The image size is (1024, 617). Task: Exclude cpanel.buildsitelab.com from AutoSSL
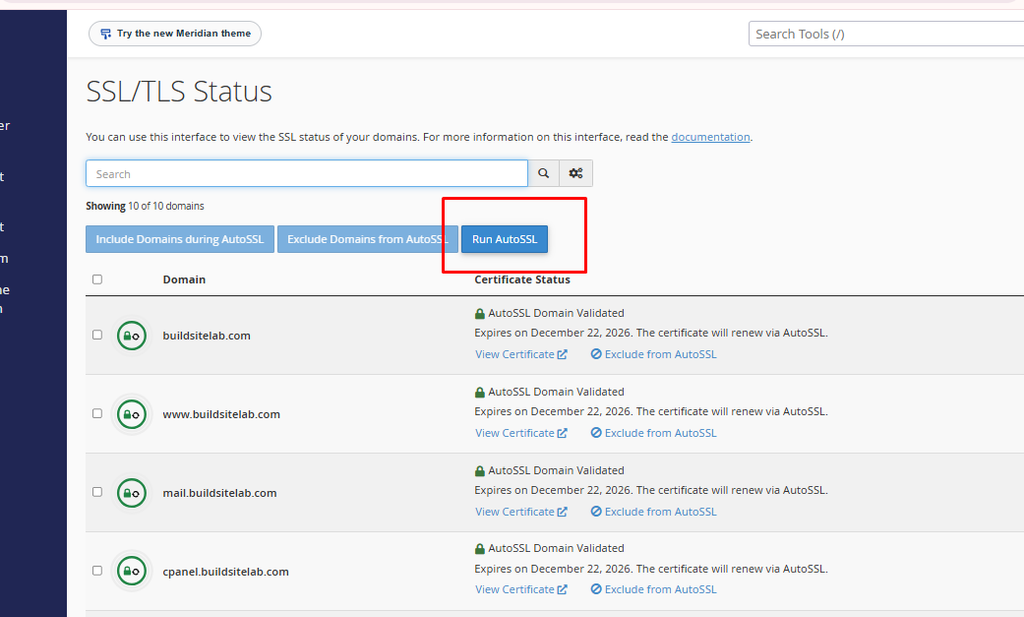tap(654, 589)
